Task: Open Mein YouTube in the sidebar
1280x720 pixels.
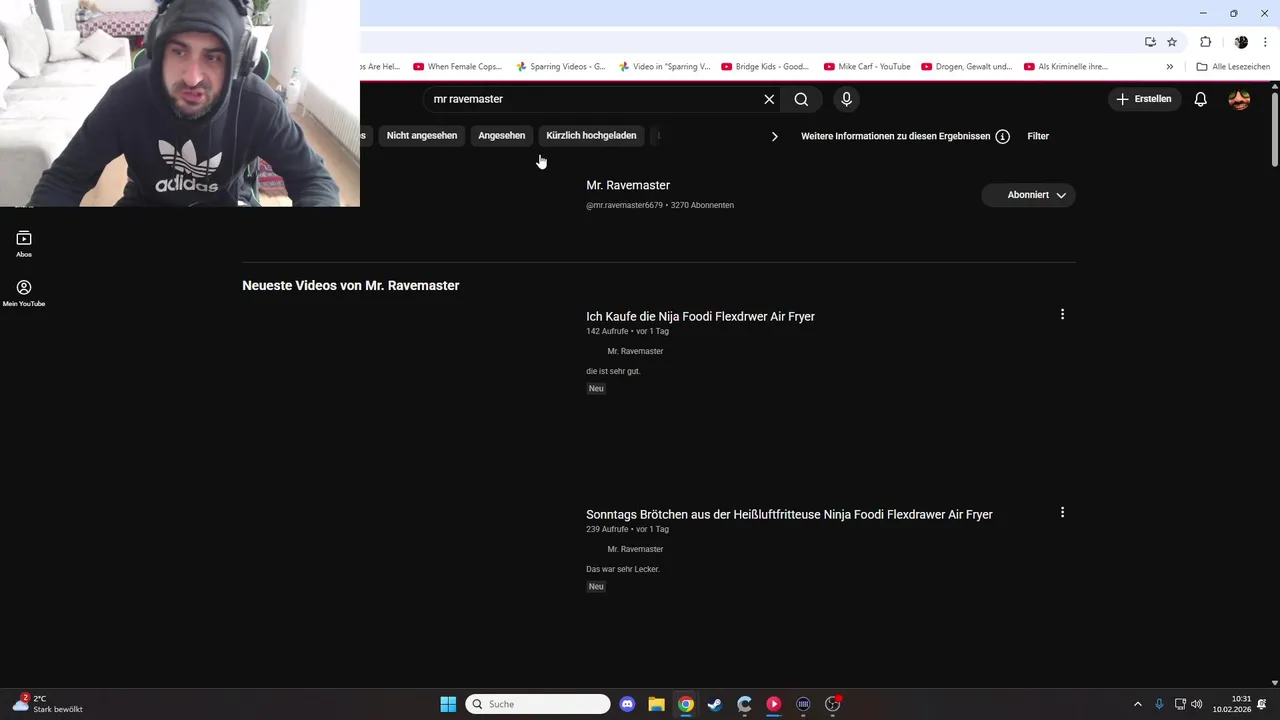Action: point(24,293)
